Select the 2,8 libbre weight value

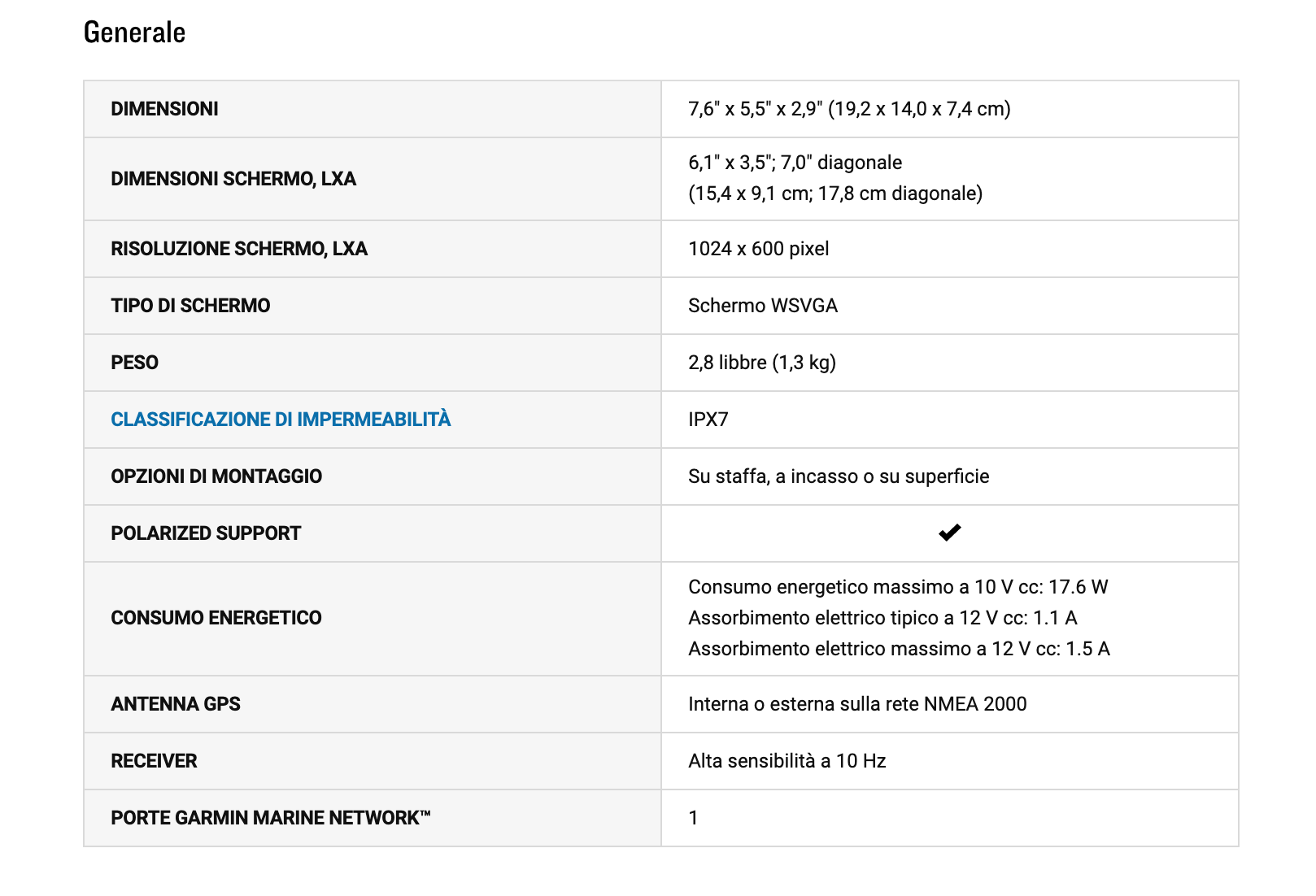pyautogui.click(x=762, y=363)
